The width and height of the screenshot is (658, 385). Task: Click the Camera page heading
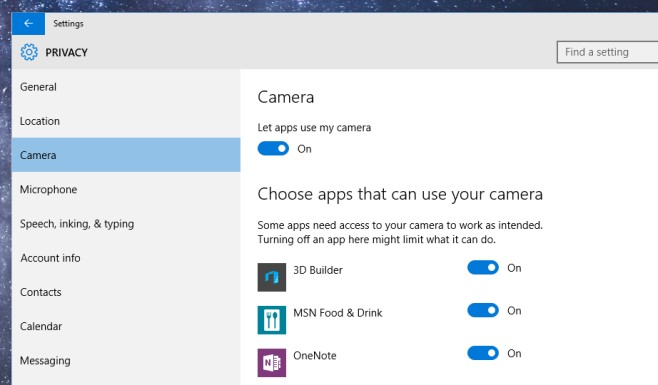(286, 97)
